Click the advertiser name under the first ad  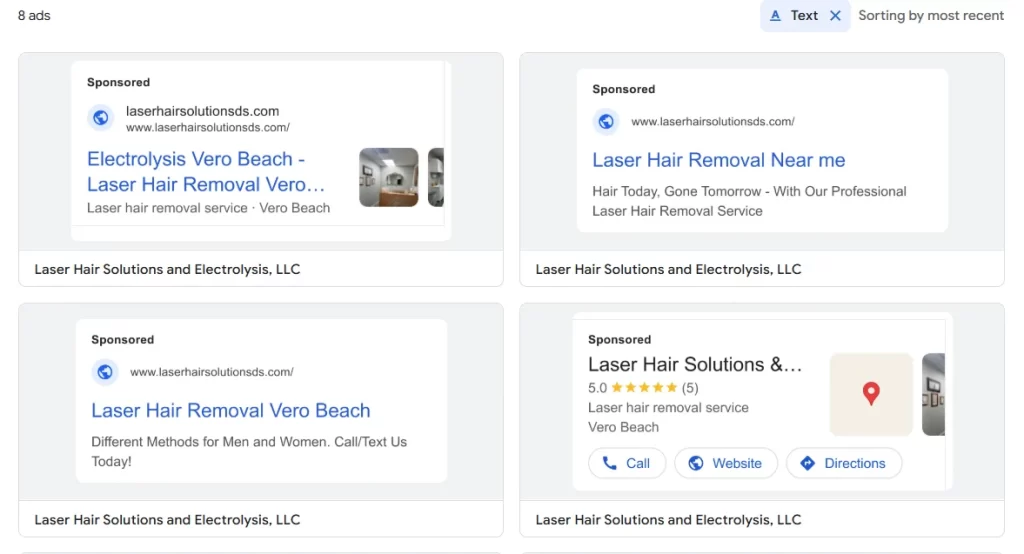[x=167, y=269]
